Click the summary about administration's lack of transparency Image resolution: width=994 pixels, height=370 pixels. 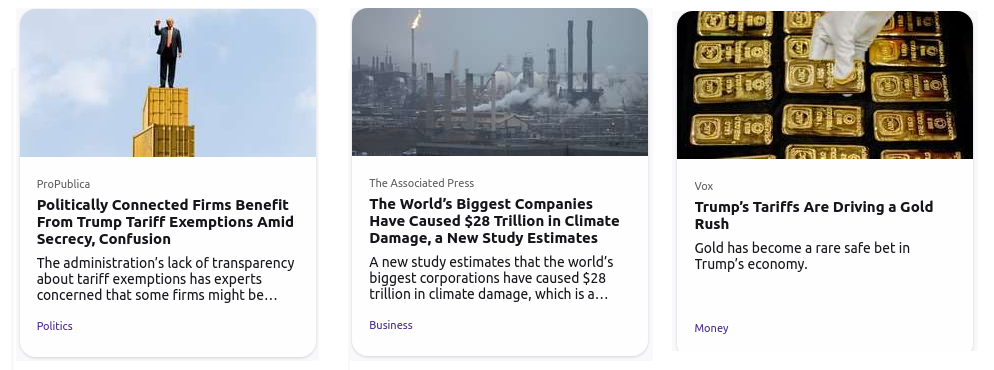[x=165, y=279]
